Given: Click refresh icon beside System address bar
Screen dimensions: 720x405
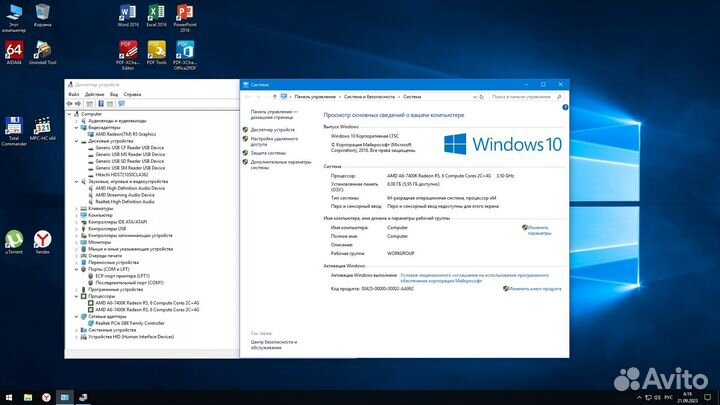Looking at the screenshot, I should [x=481, y=97].
